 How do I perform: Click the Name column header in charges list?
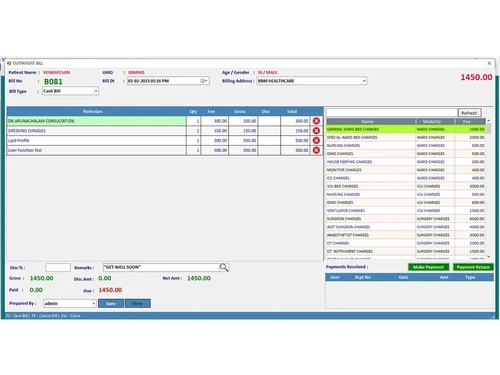point(371,121)
